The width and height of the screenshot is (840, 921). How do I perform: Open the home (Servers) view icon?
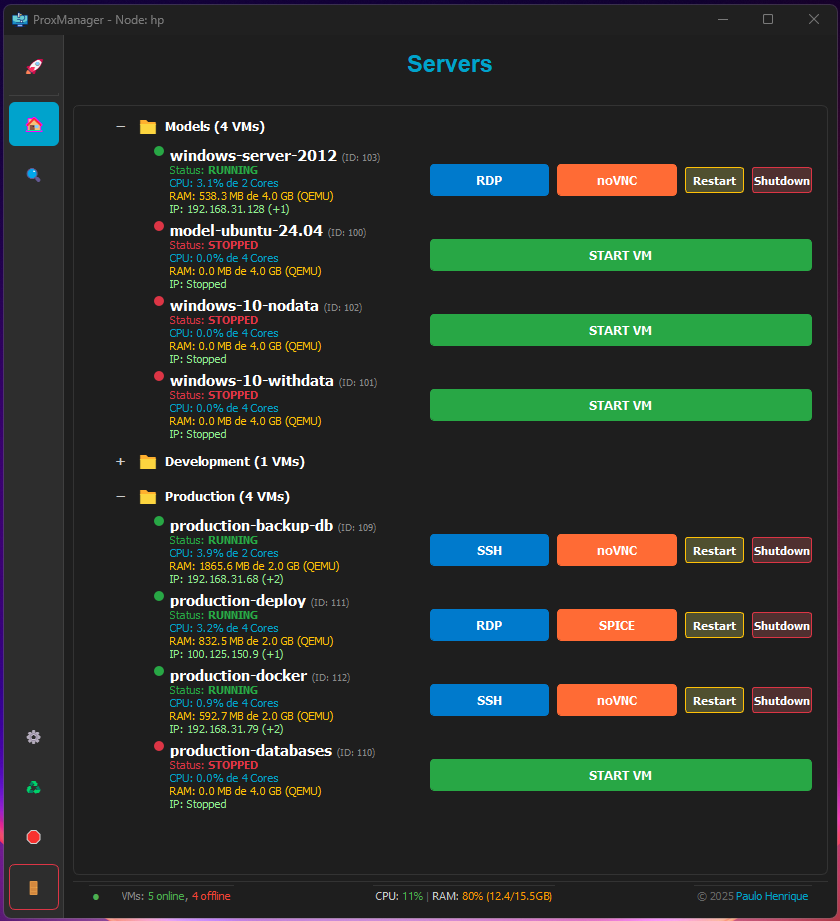tap(33, 123)
